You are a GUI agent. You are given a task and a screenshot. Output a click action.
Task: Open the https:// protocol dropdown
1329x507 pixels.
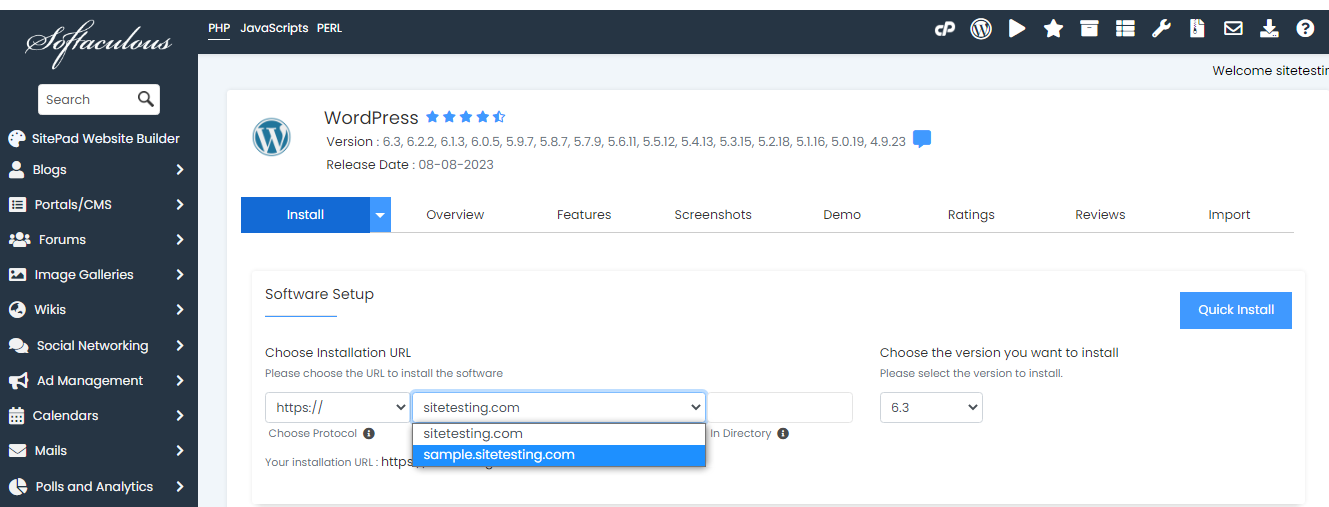(x=338, y=407)
